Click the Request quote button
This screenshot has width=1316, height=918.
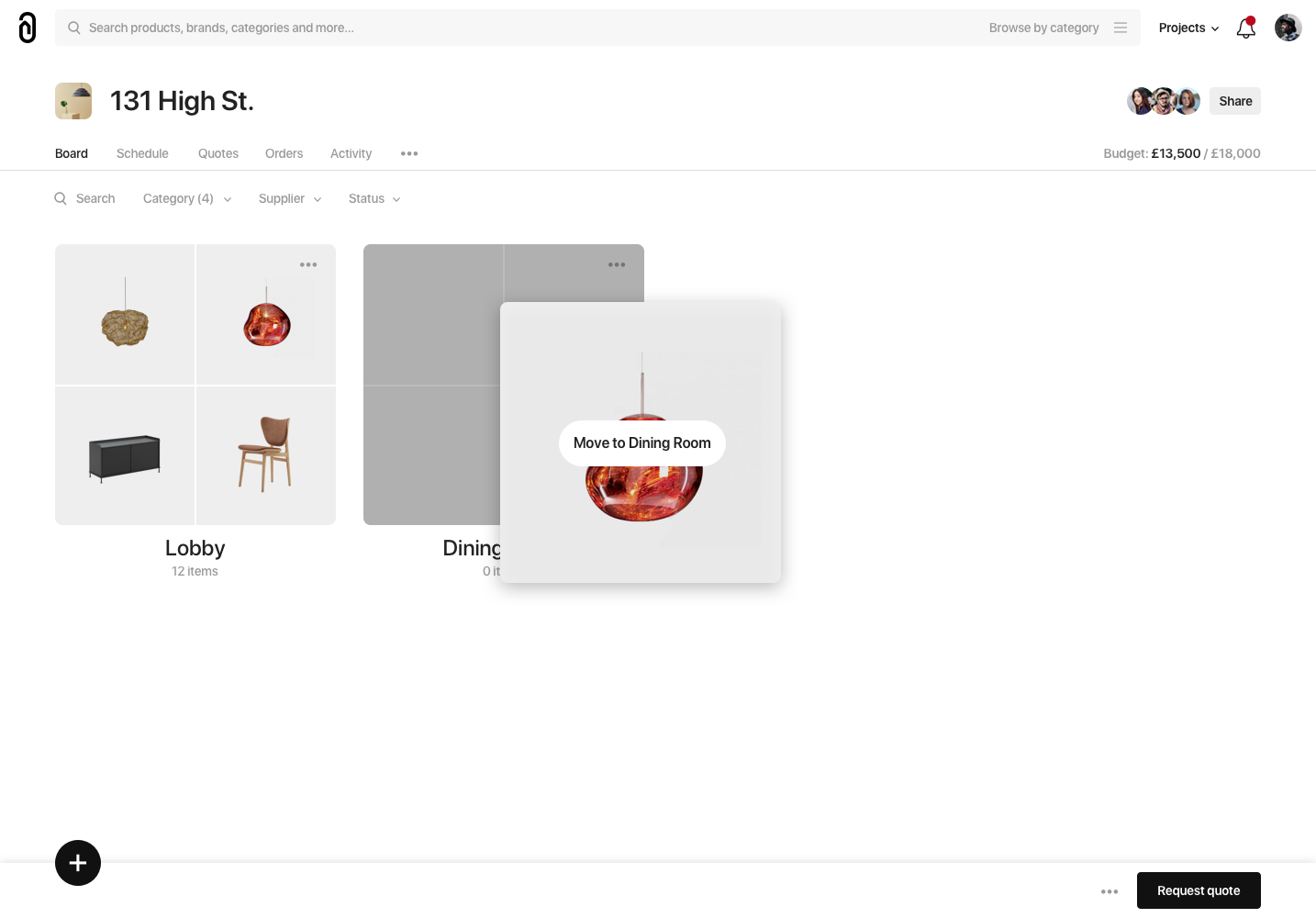(x=1199, y=890)
